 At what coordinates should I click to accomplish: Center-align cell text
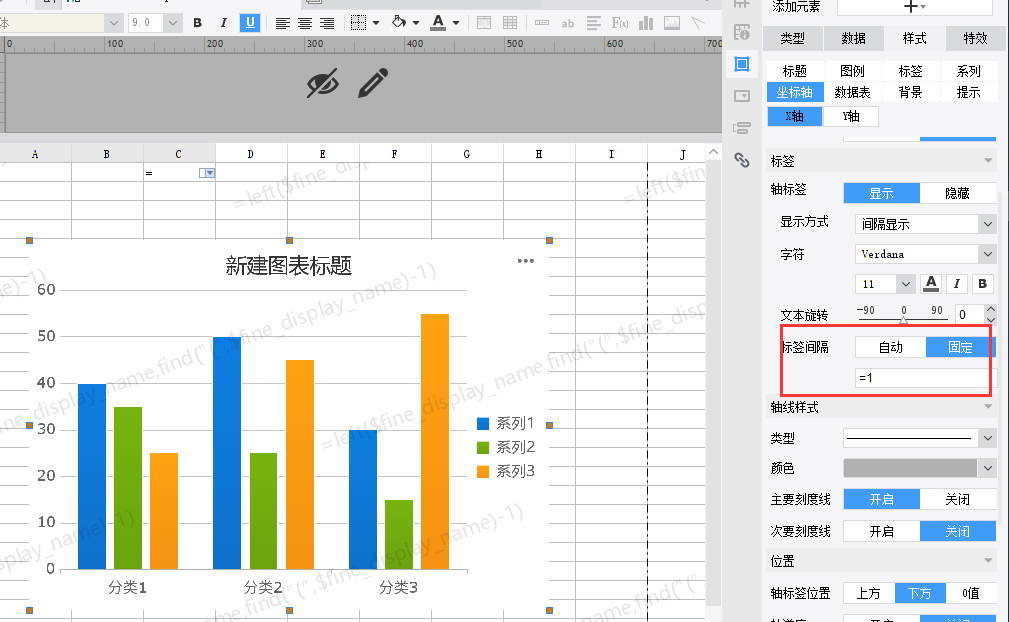coord(305,23)
